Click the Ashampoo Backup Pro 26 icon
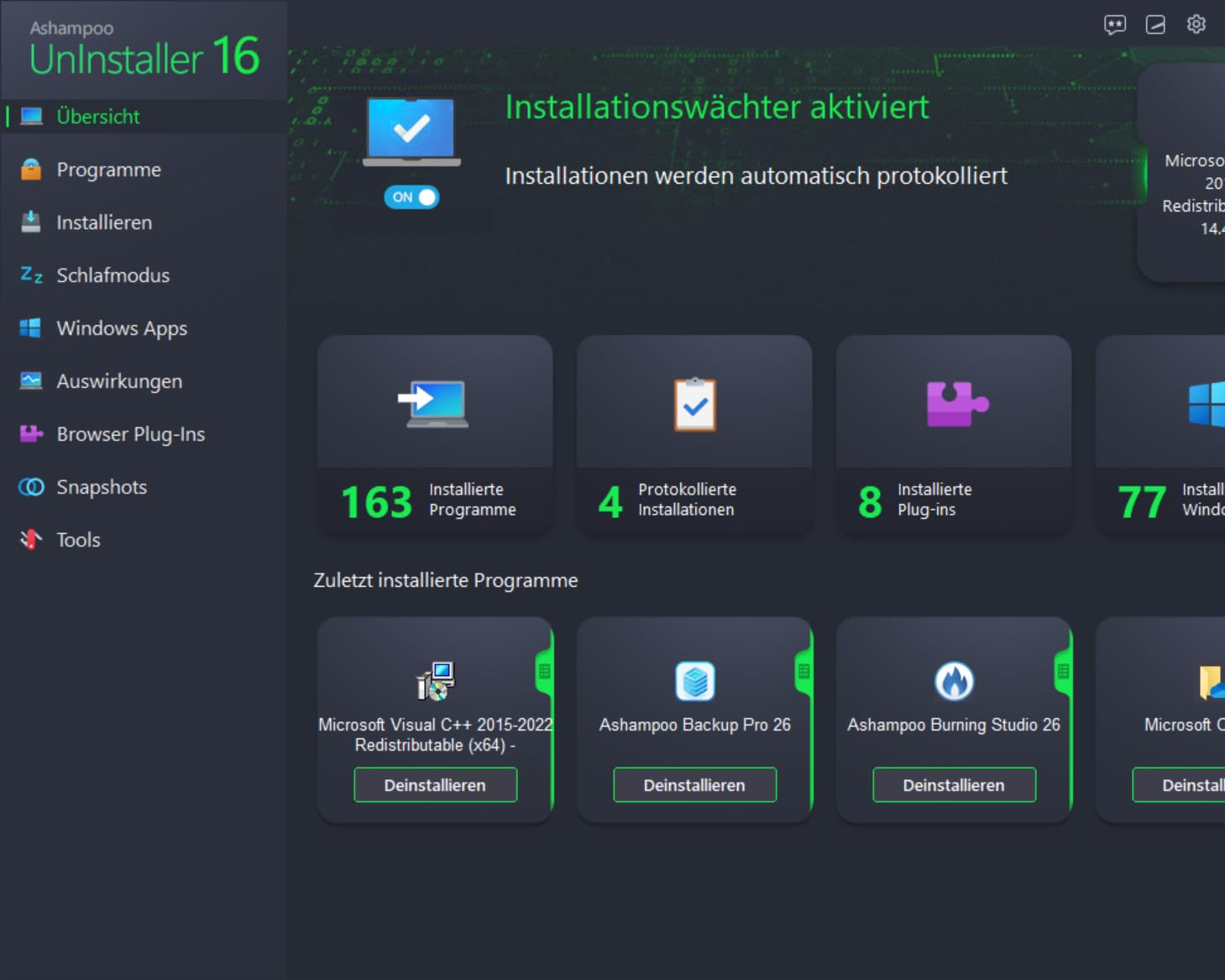 click(695, 680)
